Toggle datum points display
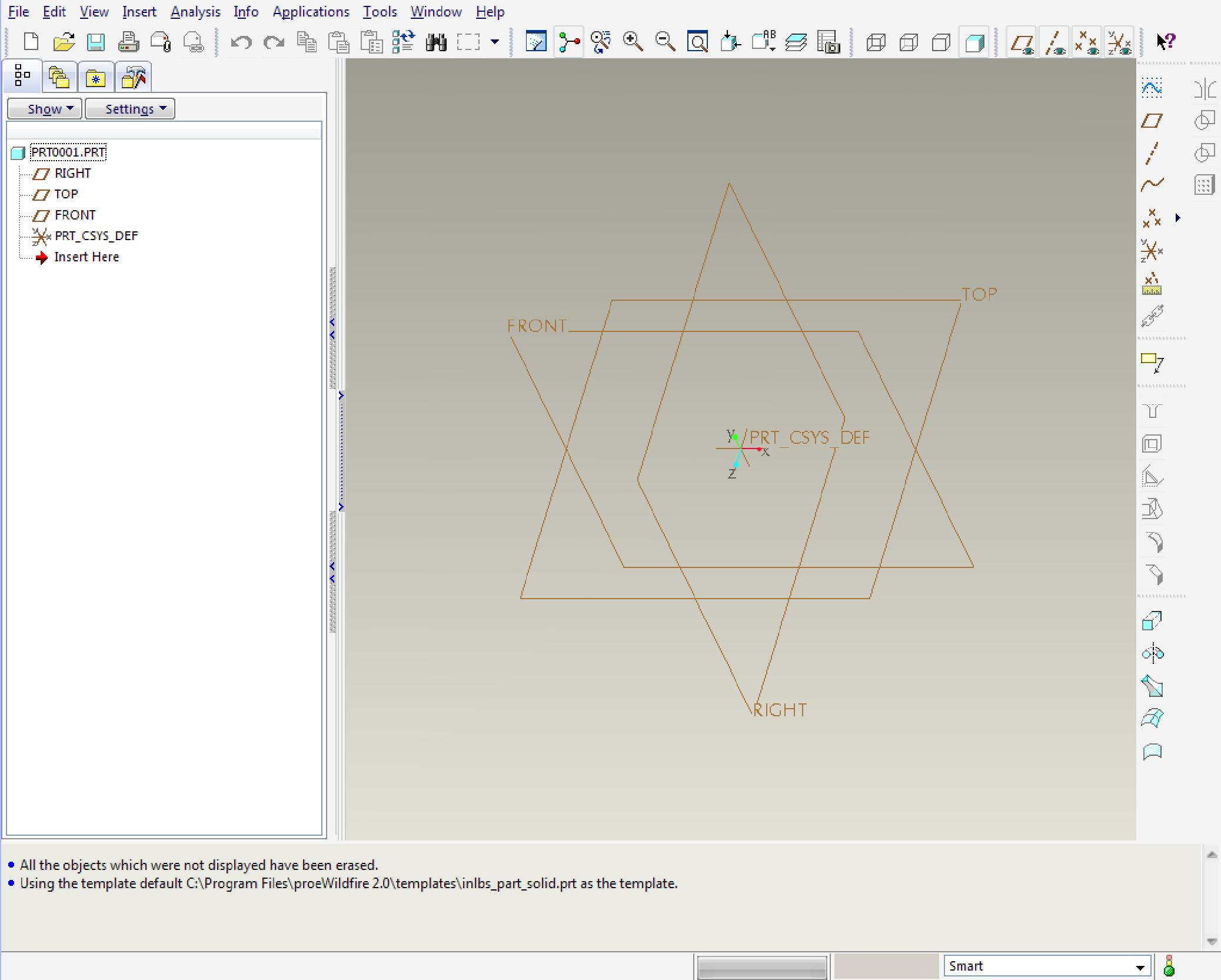The width and height of the screenshot is (1221, 980). (1087, 42)
